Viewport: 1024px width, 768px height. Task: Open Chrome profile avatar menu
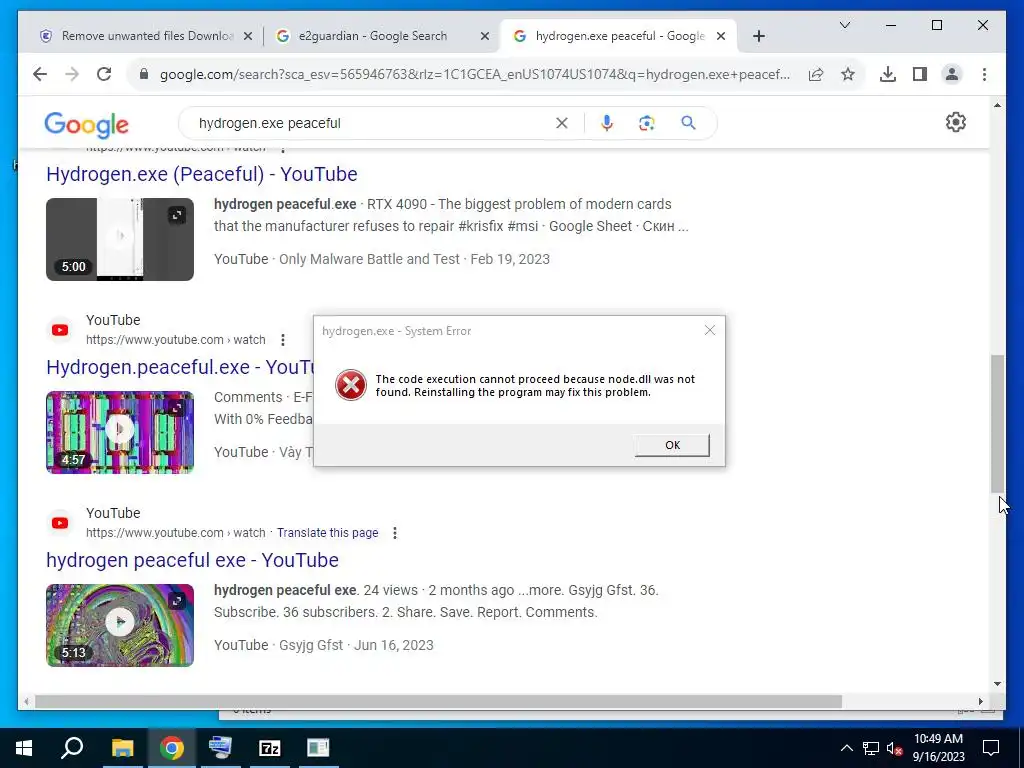point(952,74)
